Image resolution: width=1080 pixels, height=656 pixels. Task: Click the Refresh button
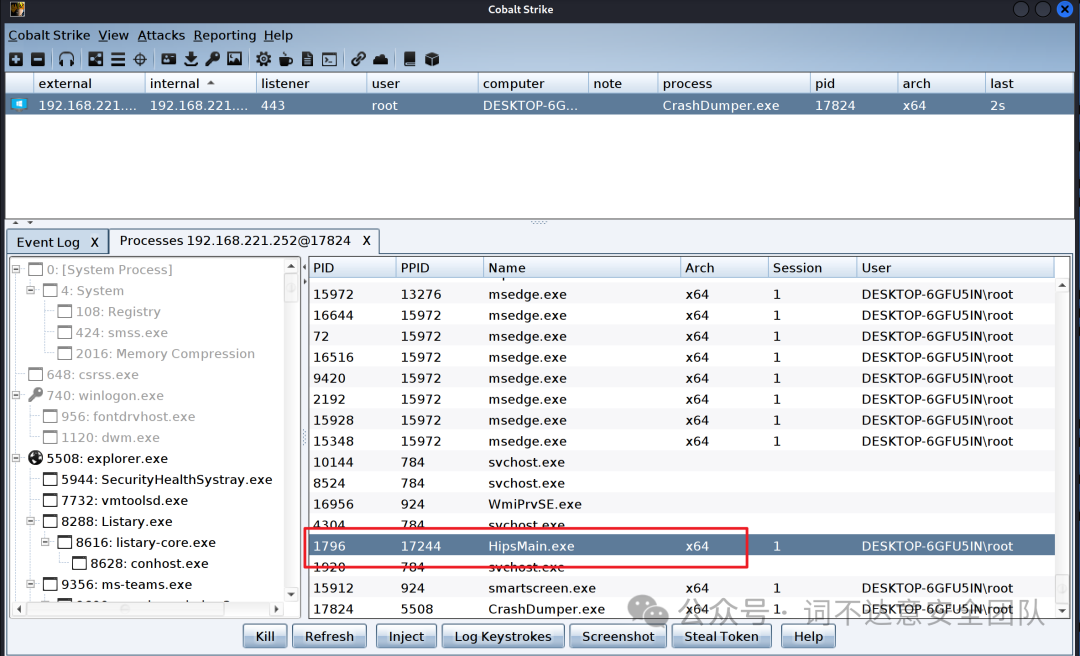point(329,636)
